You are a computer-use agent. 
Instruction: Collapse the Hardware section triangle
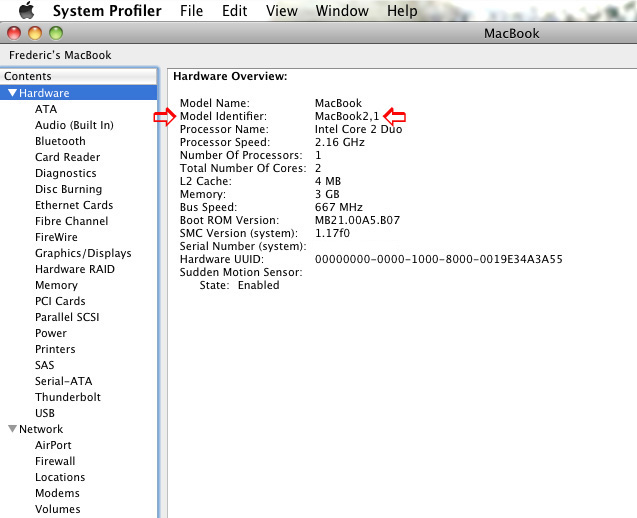[13, 93]
